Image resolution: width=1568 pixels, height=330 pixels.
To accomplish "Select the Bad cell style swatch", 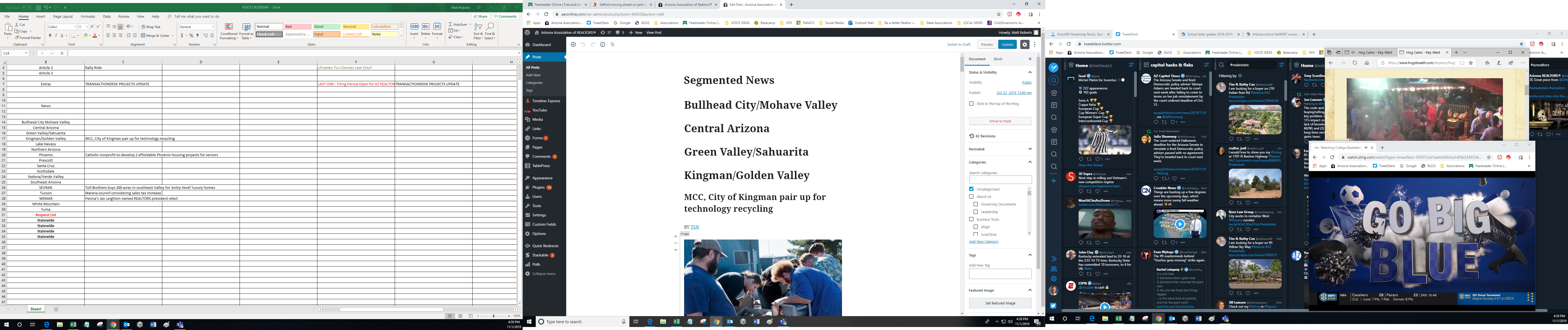I will click(298, 27).
